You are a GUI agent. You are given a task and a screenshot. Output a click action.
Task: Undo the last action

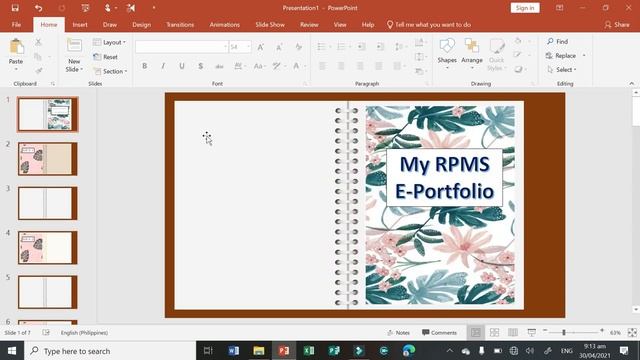click(38, 8)
